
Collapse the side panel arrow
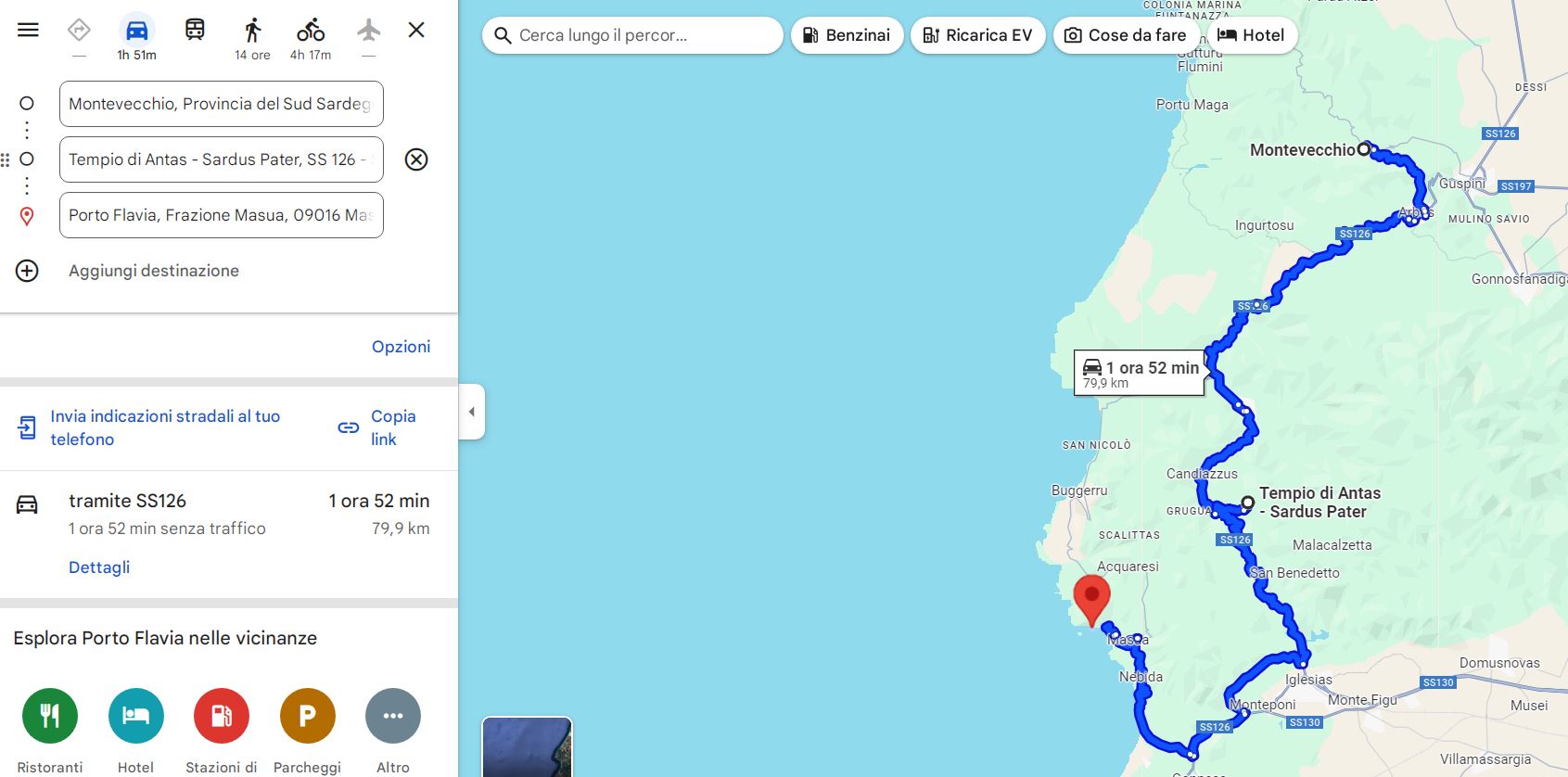click(x=471, y=412)
